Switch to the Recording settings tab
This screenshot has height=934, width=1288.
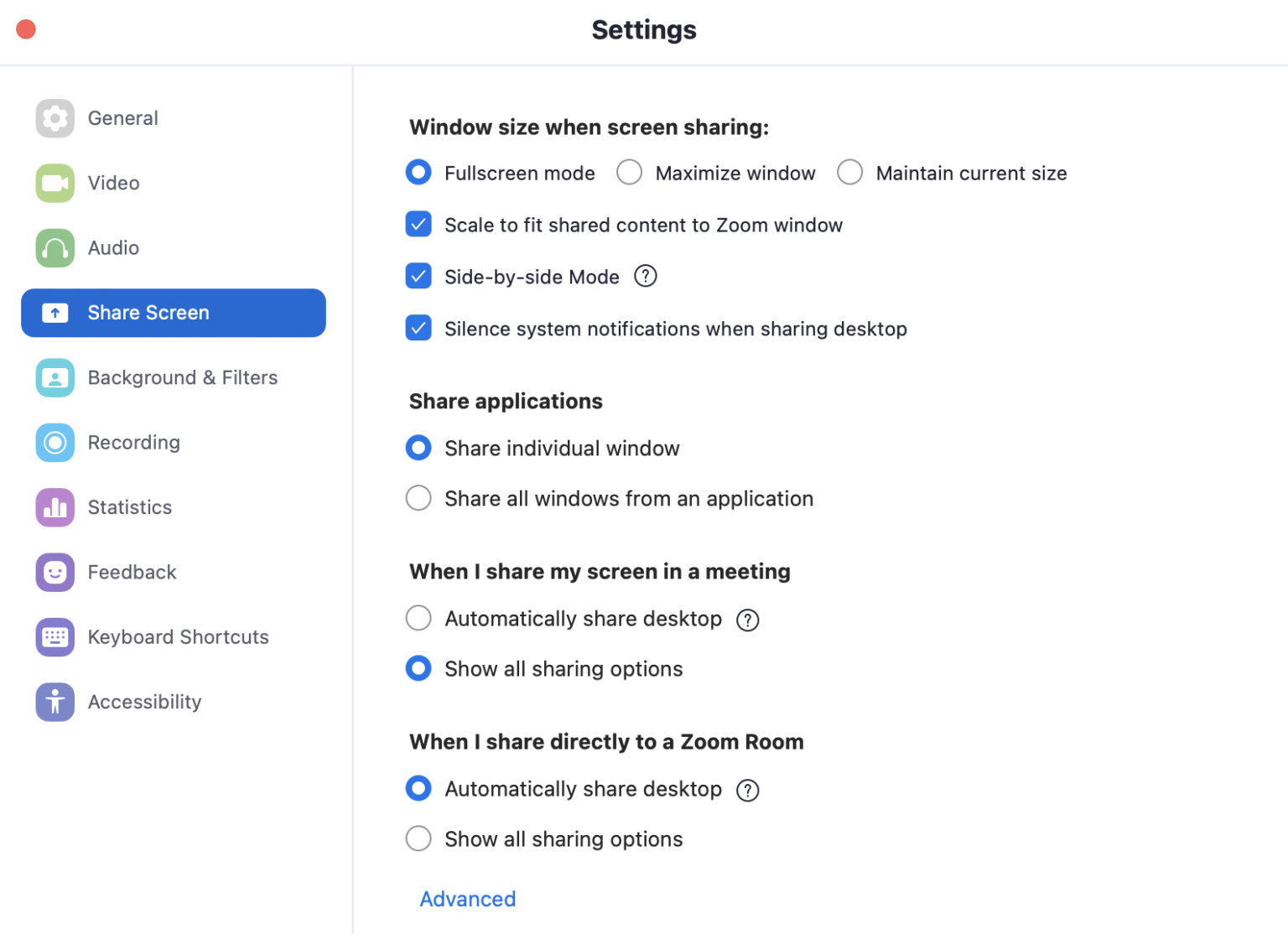click(x=134, y=443)
